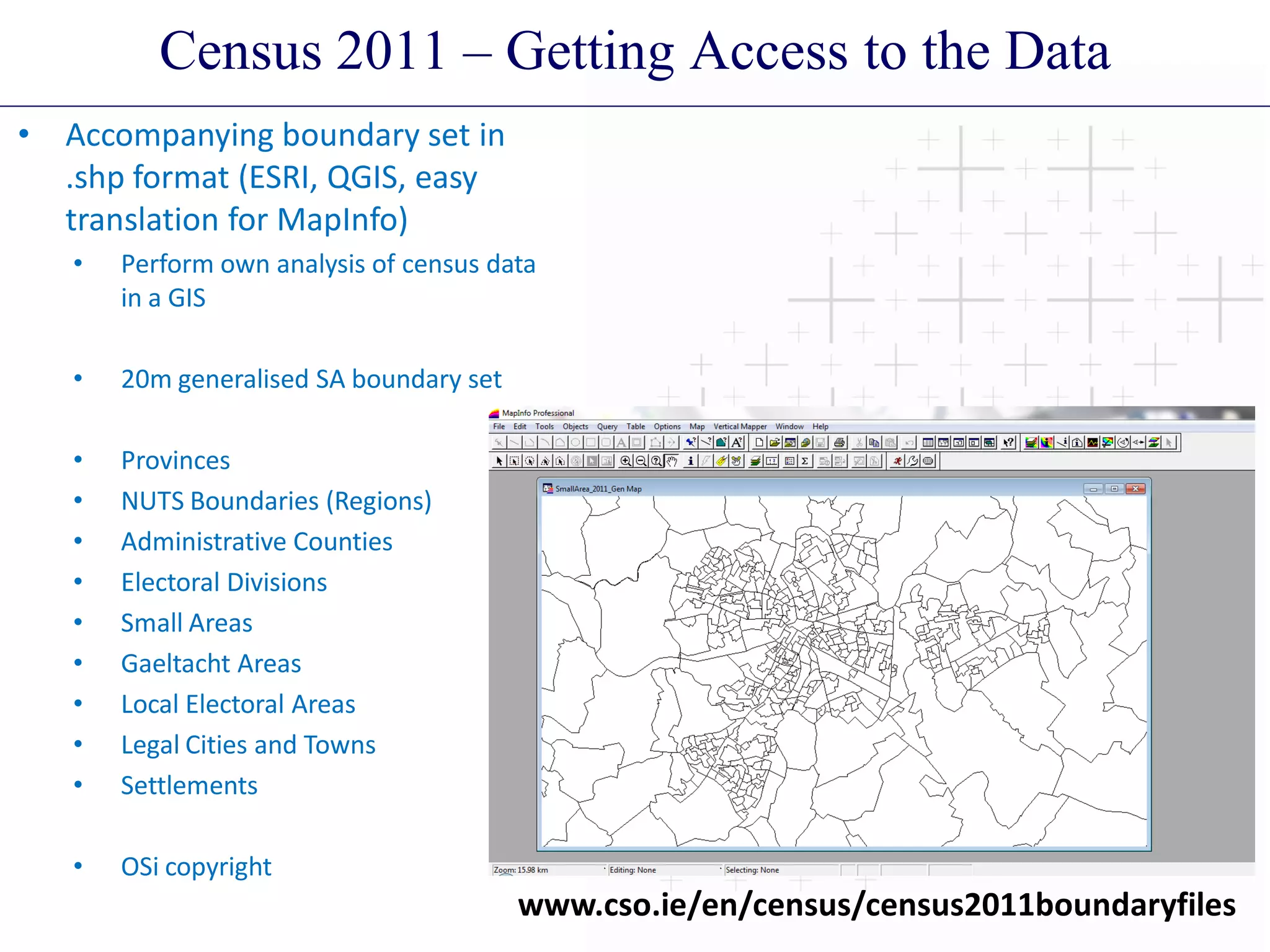Click the Open Table folder icon
Screen dimensions: 1270x952
click(x=775, y=443)
